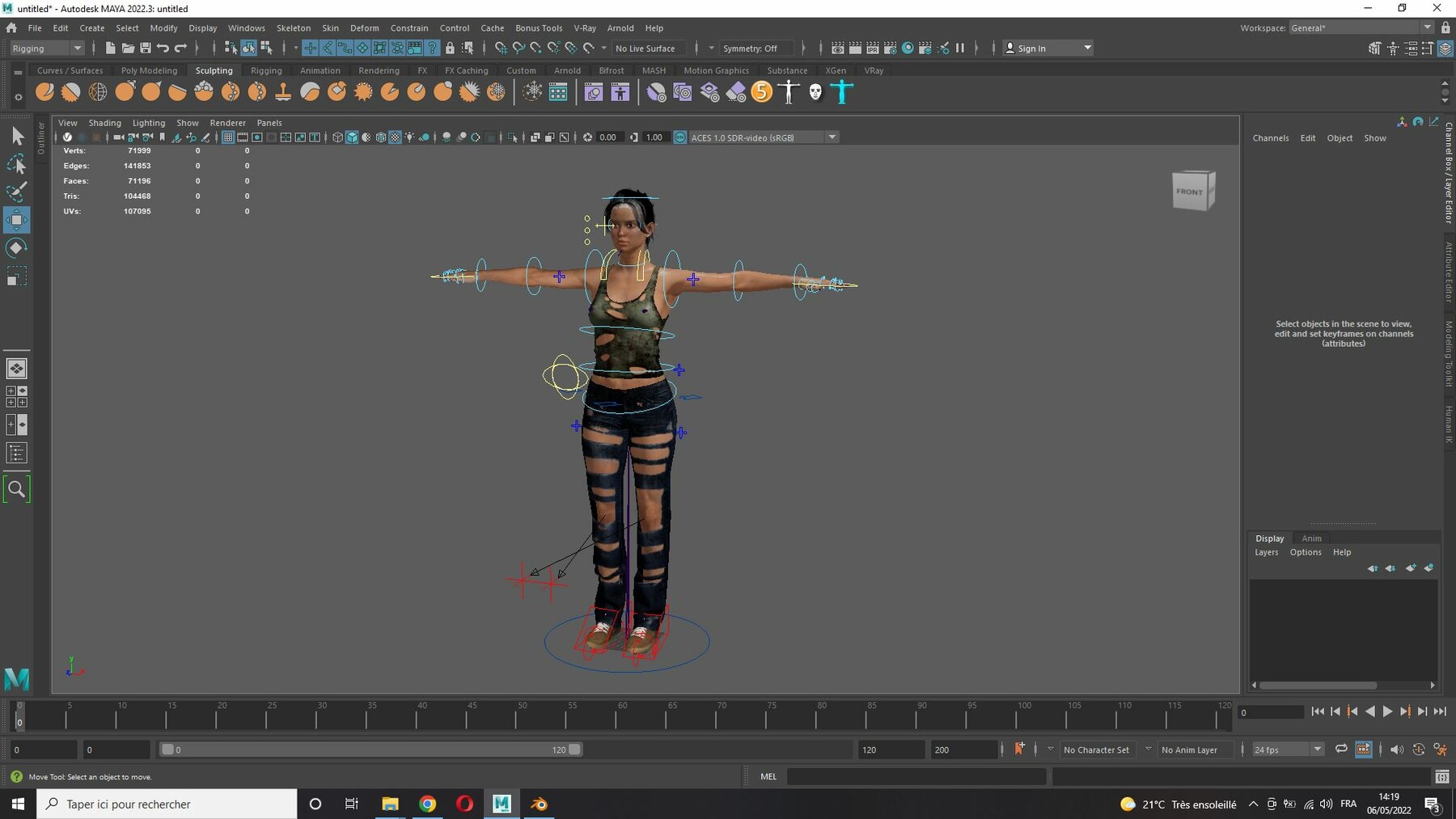Screen dimensions: 1456x819
Task: Click layer editor horizontal scrollbar
Action: tap(1318, 685)
